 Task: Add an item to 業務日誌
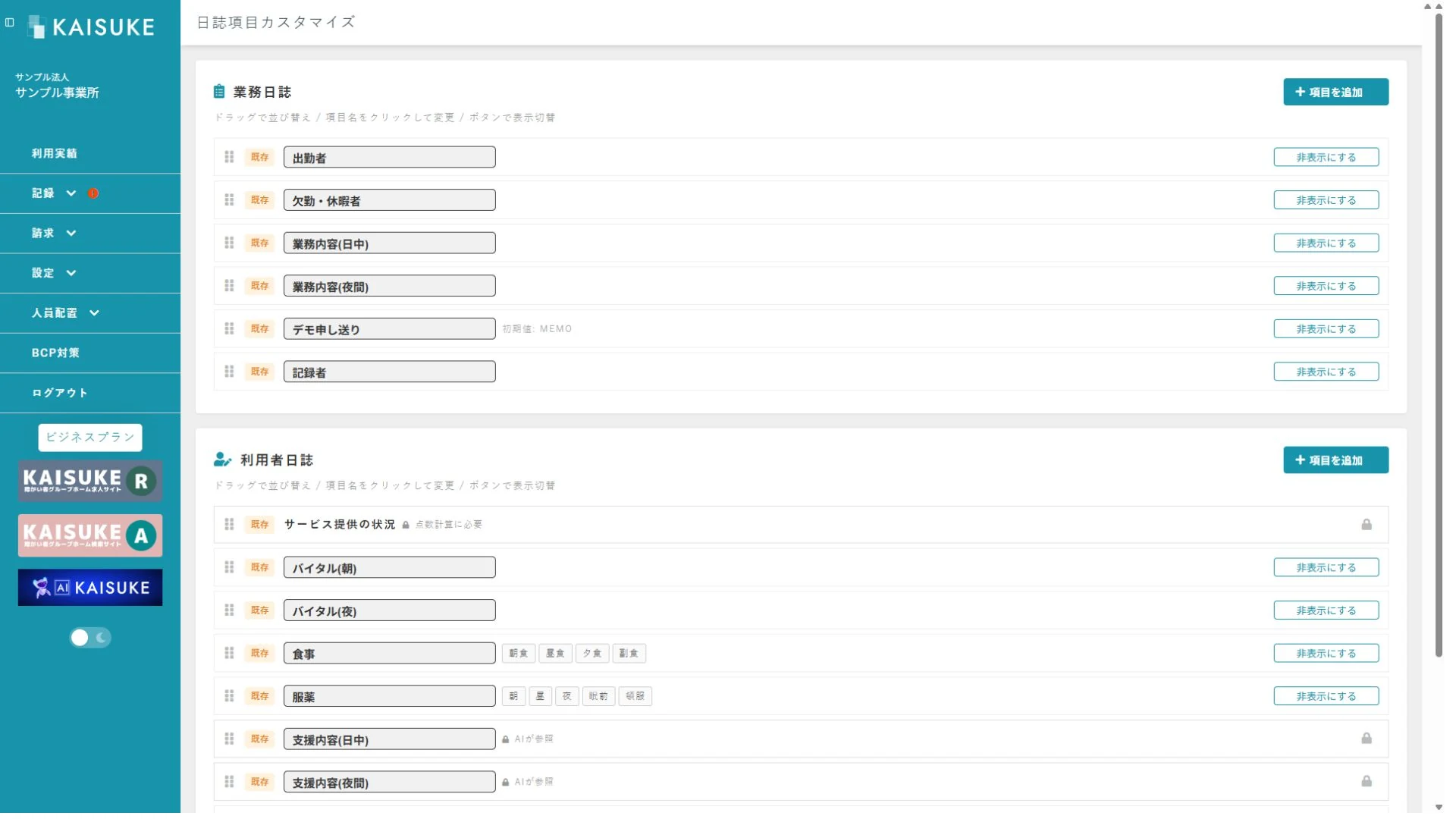pos(1335,92)
